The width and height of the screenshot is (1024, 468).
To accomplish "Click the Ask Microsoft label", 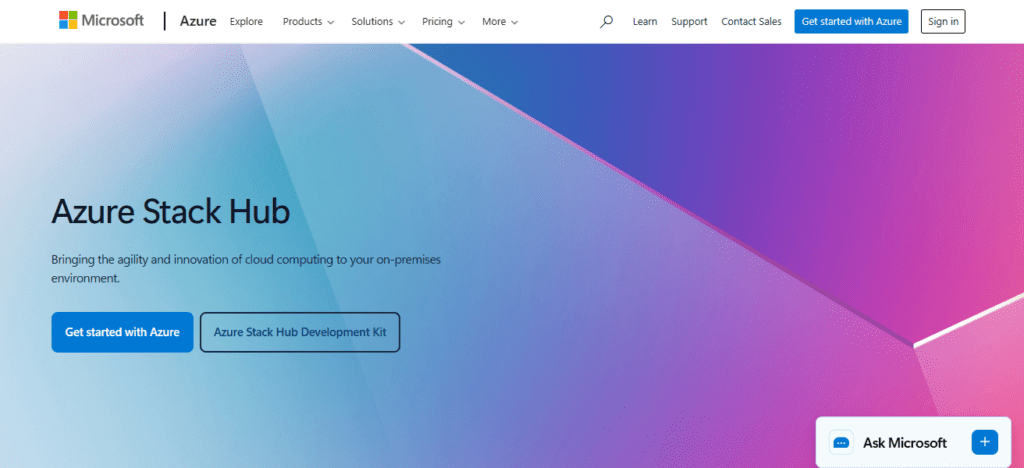I will [904, 443].
